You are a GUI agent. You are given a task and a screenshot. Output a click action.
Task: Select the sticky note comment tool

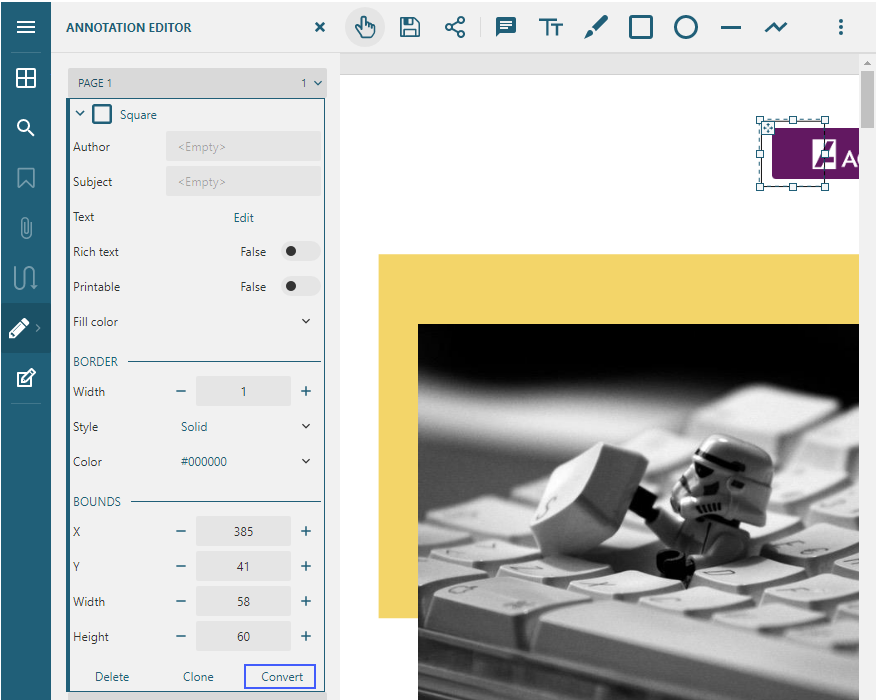coord(506,27)
